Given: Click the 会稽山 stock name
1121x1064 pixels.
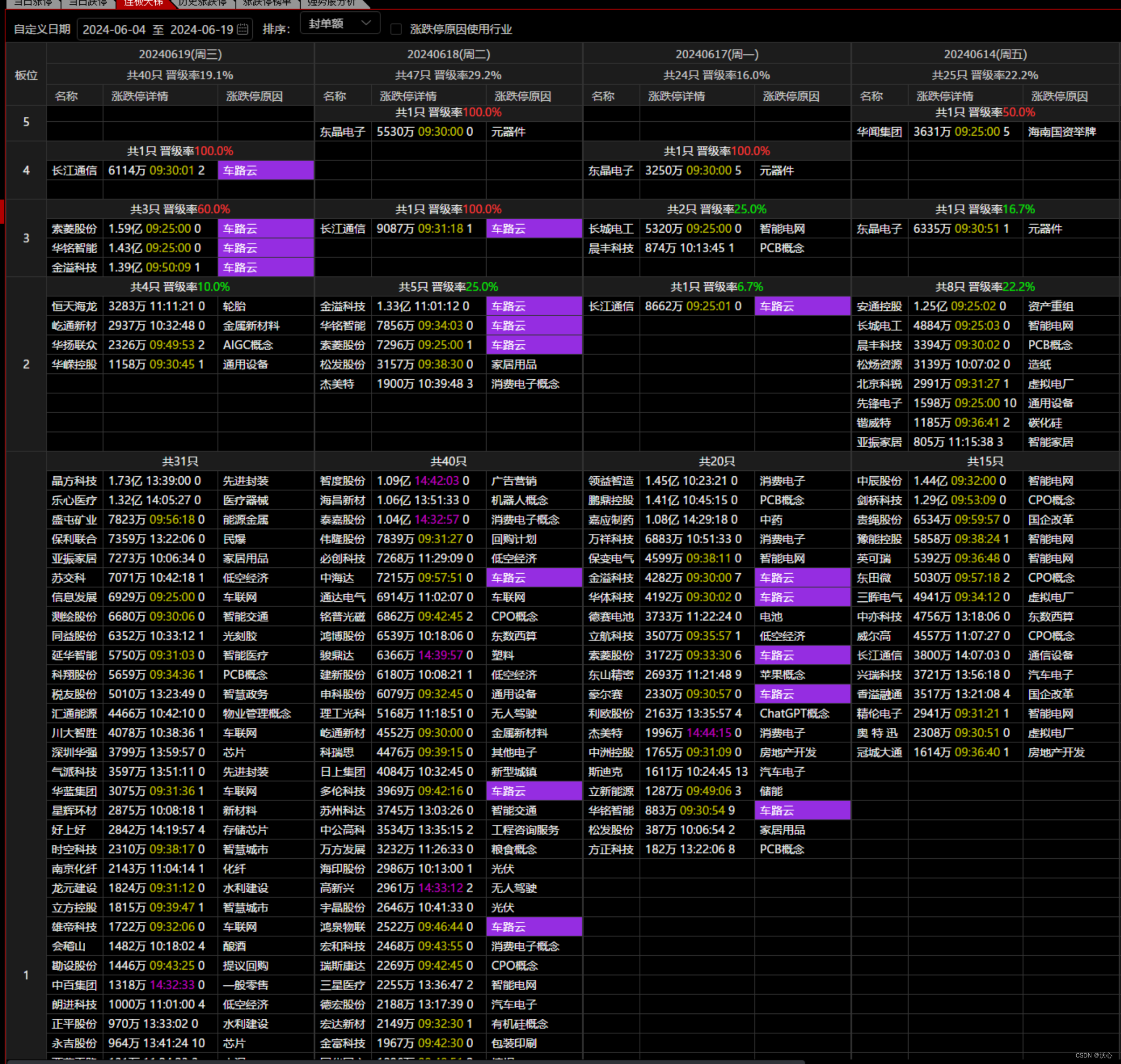Looking at the screenshot, I should pyautogui.click(x=68, y=947).
